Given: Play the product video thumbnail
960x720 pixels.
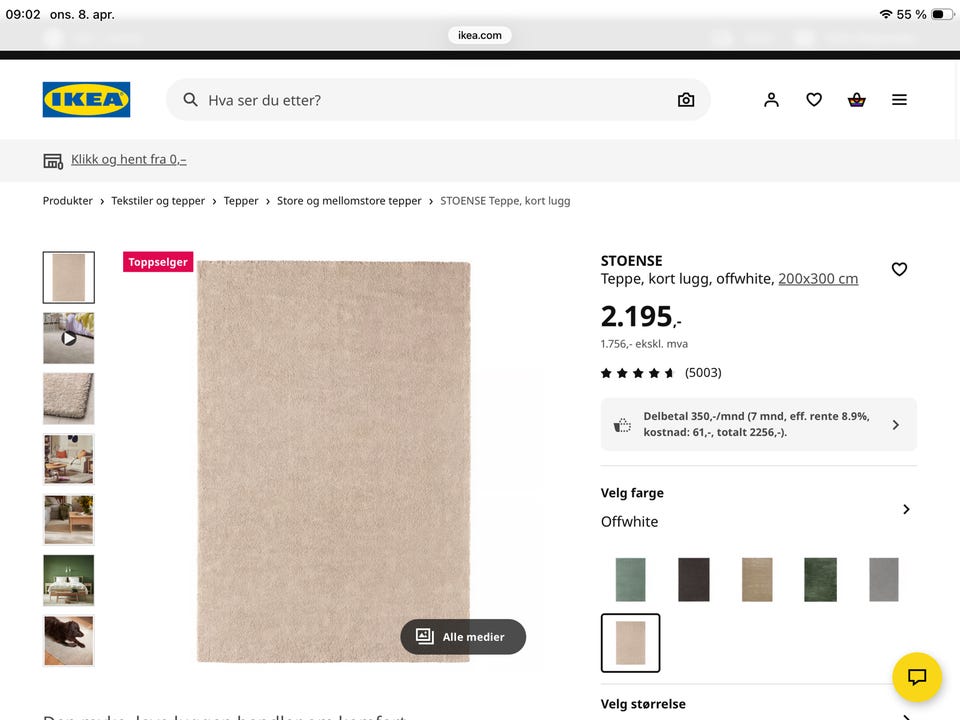Looking at the screenshot, I should [x=69, y=338].
